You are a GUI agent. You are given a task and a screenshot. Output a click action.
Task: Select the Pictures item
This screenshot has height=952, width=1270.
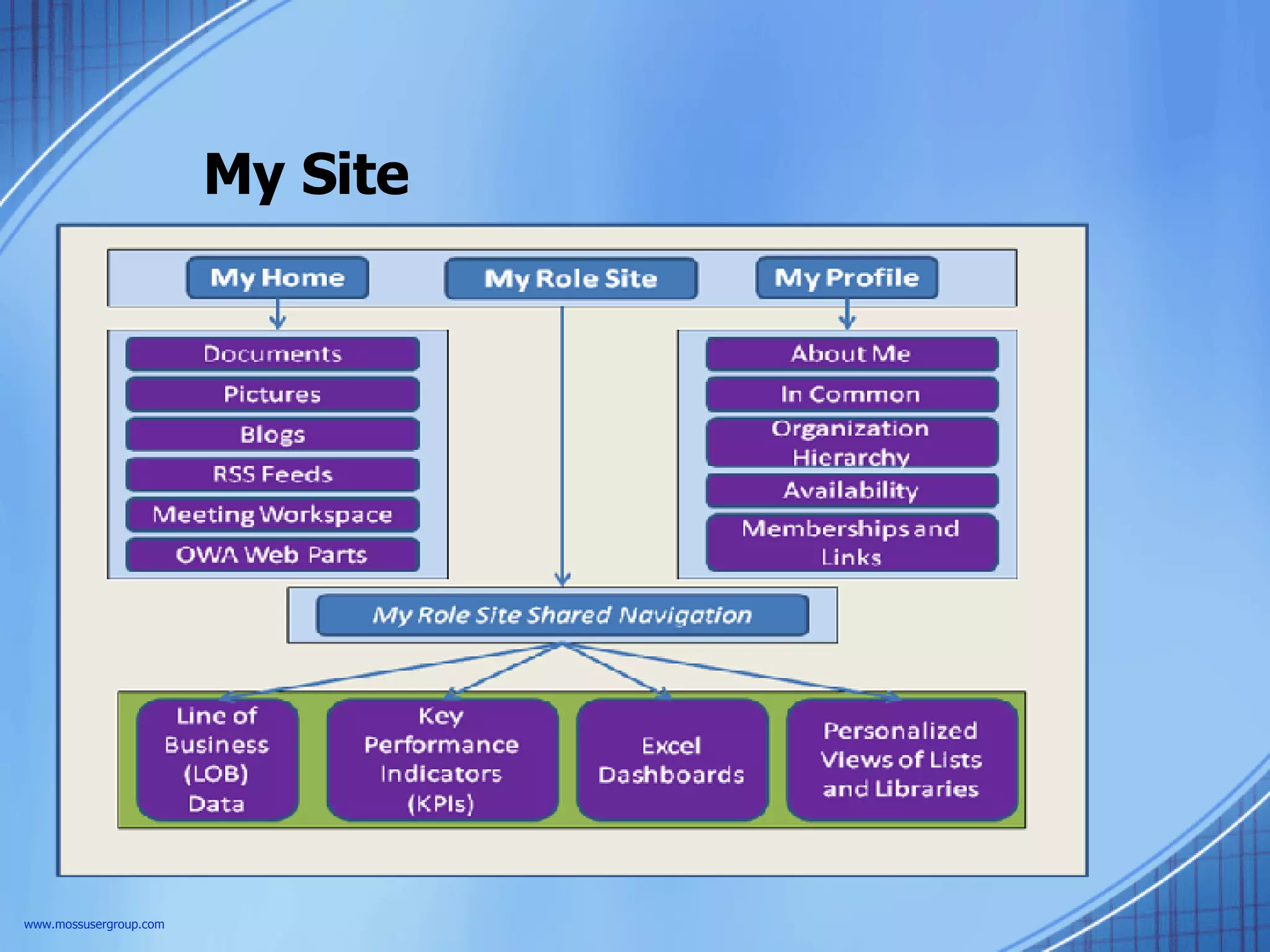272,394
